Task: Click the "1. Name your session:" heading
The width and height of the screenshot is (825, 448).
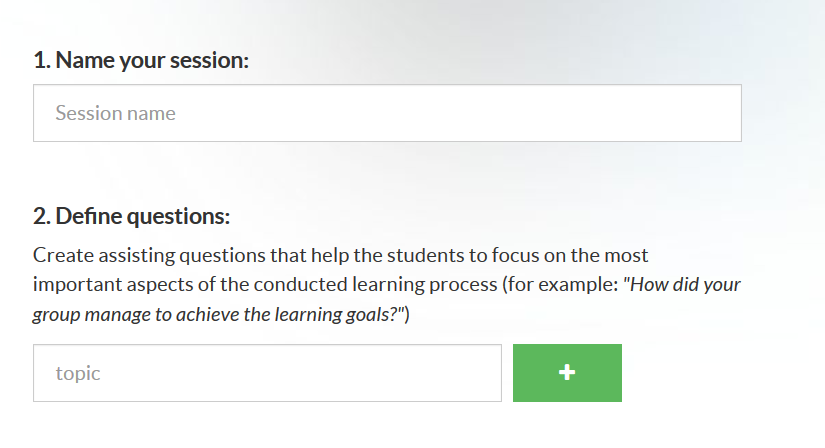Action: coord(140,60)
